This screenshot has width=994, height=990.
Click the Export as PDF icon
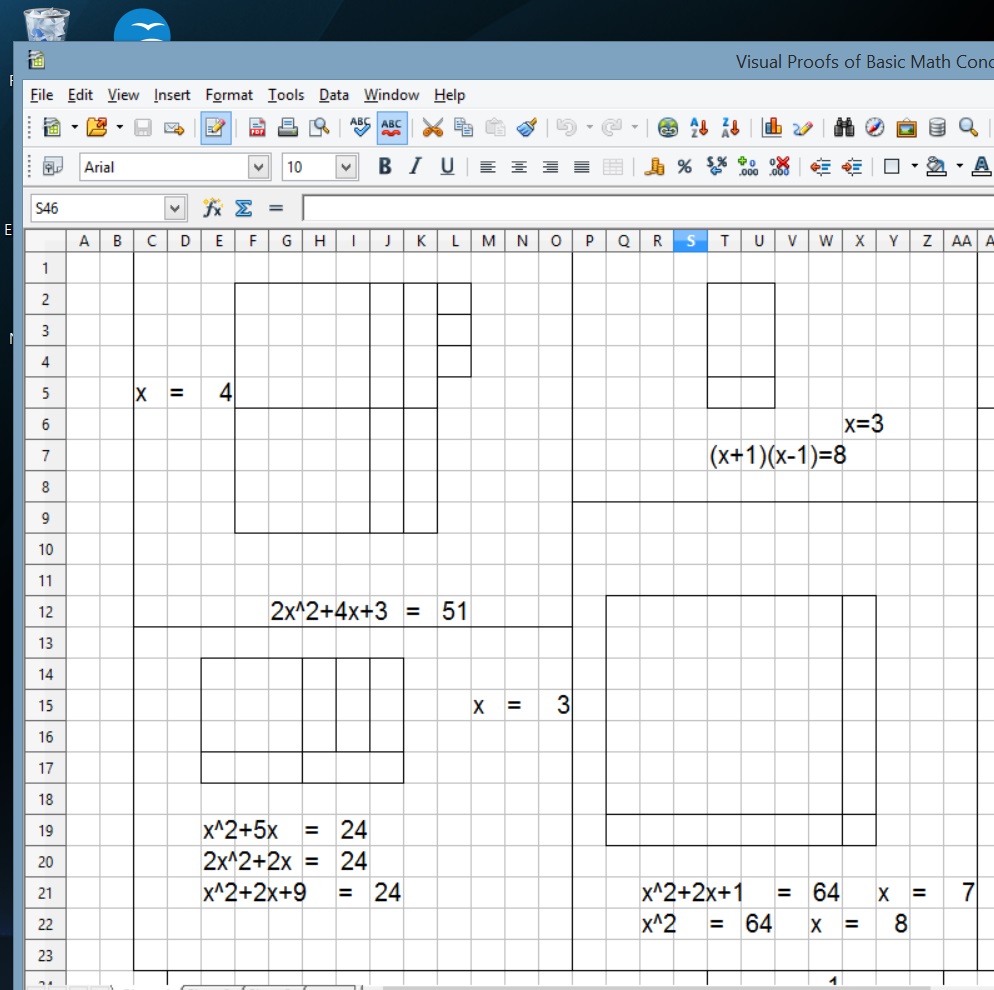pos(257,127)
